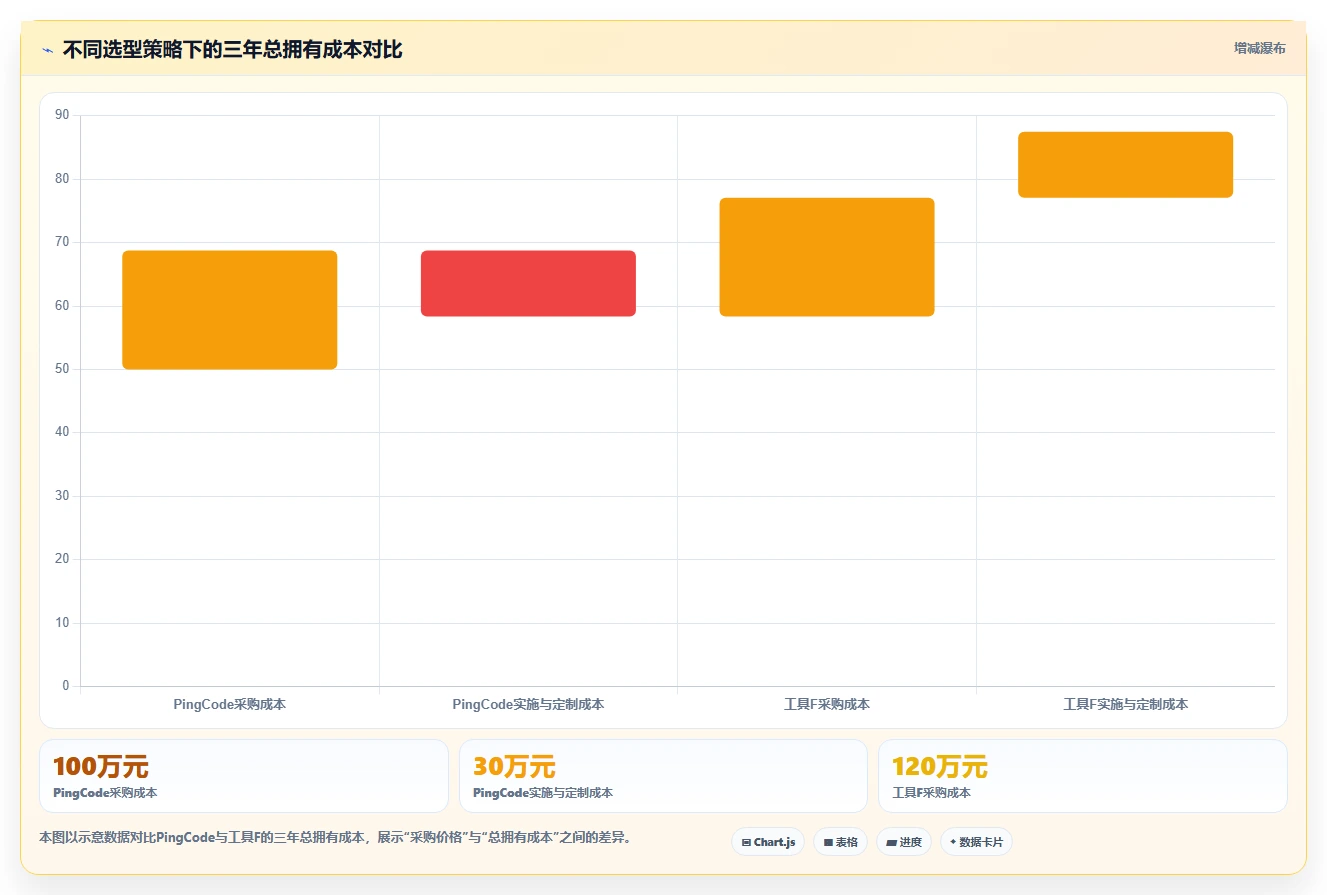This screenshot has width=1327, height=895.
Task: Click the 增减瀑布 label in the header
Action: tap(1259, 48)
